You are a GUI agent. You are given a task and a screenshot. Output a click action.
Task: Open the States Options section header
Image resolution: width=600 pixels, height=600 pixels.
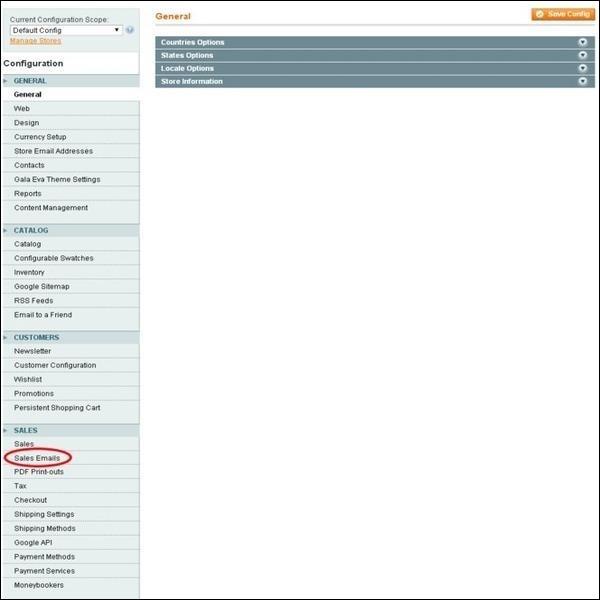(375, 55)
